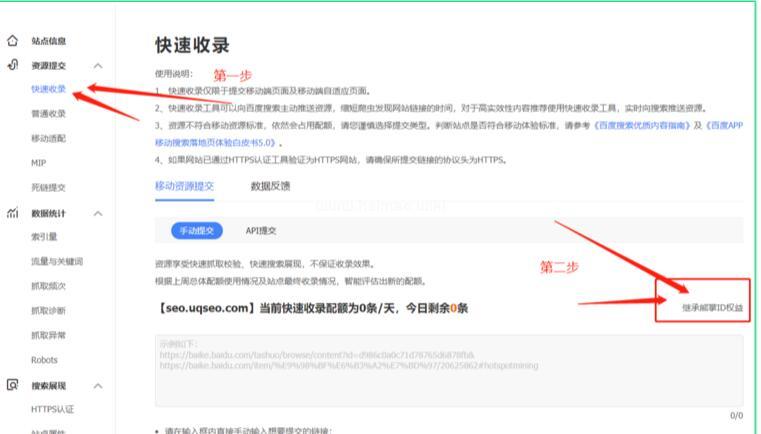
Task: Open the 死链提交 sidebar item
Action: pyautogui.click(x=49, y=187)
